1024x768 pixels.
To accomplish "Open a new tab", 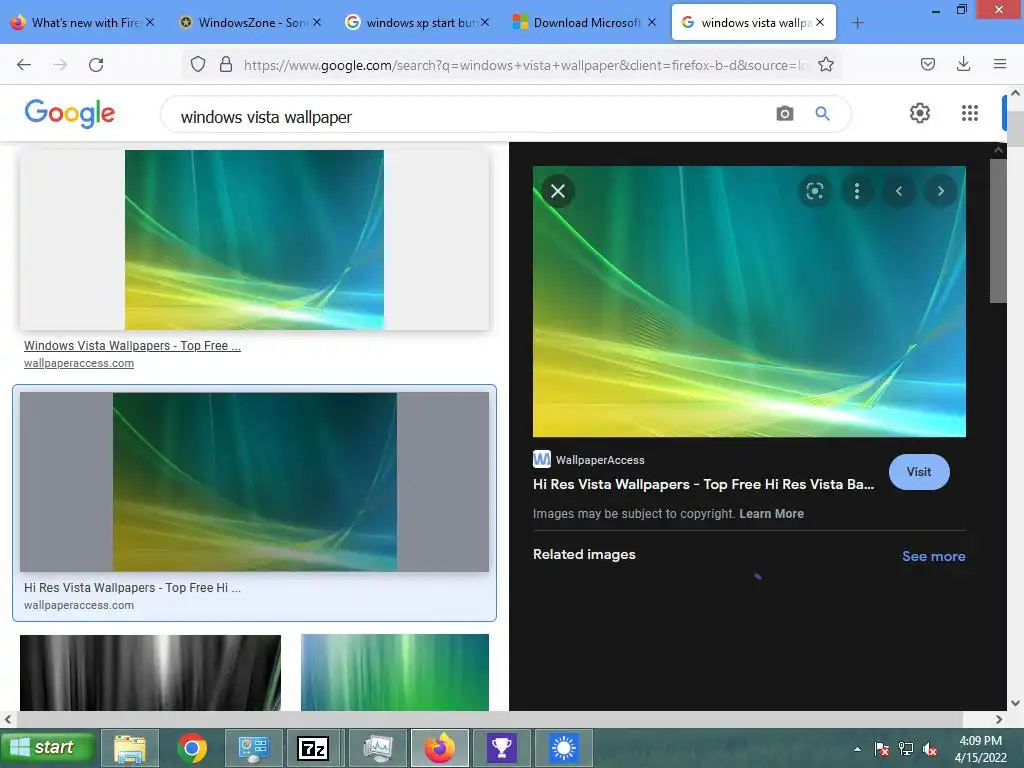I will [x=857, y=23].
